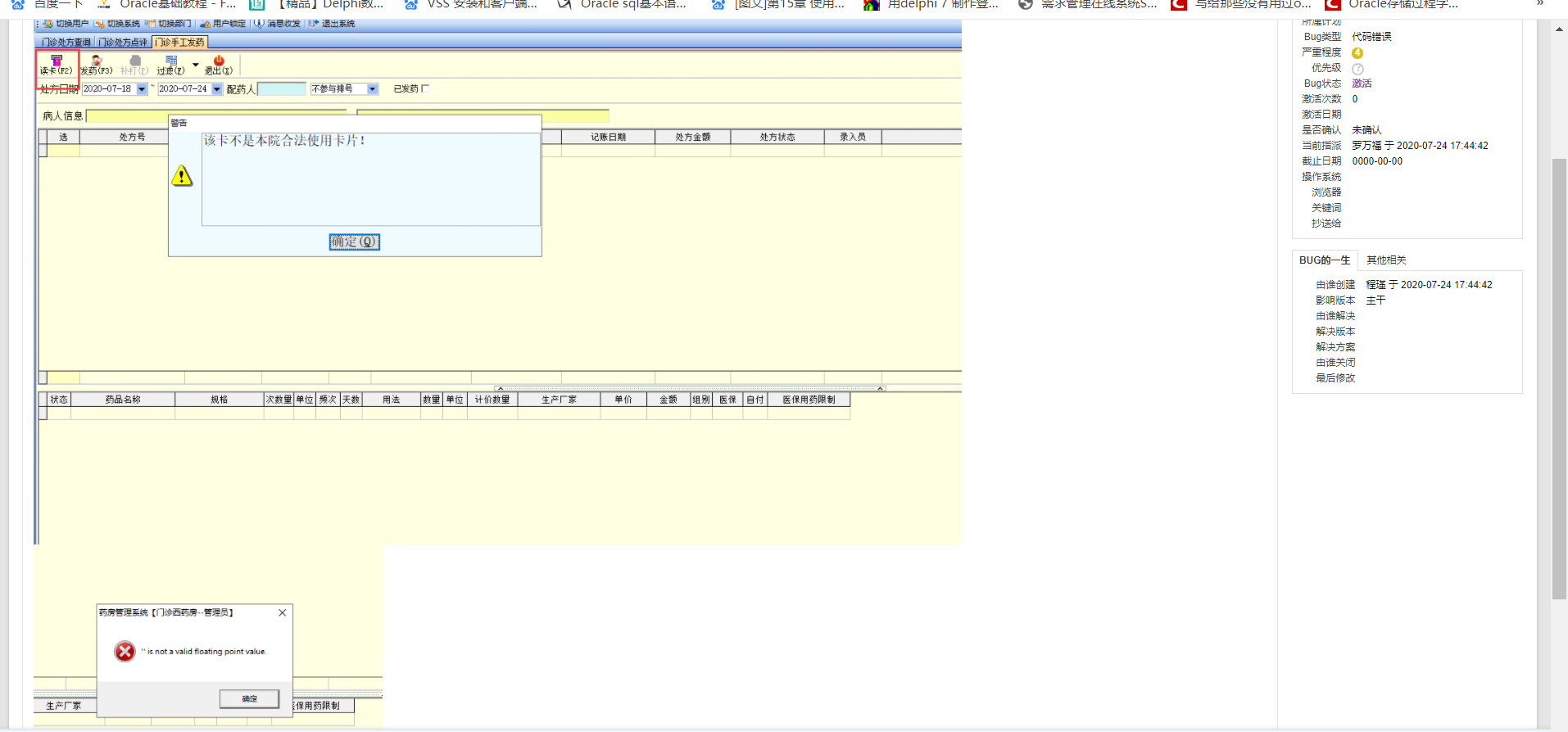Viewport: 1568px width, 732px height.
Task: Click the 发药(F3) dispense medicine icon
Action: point(97,66)
